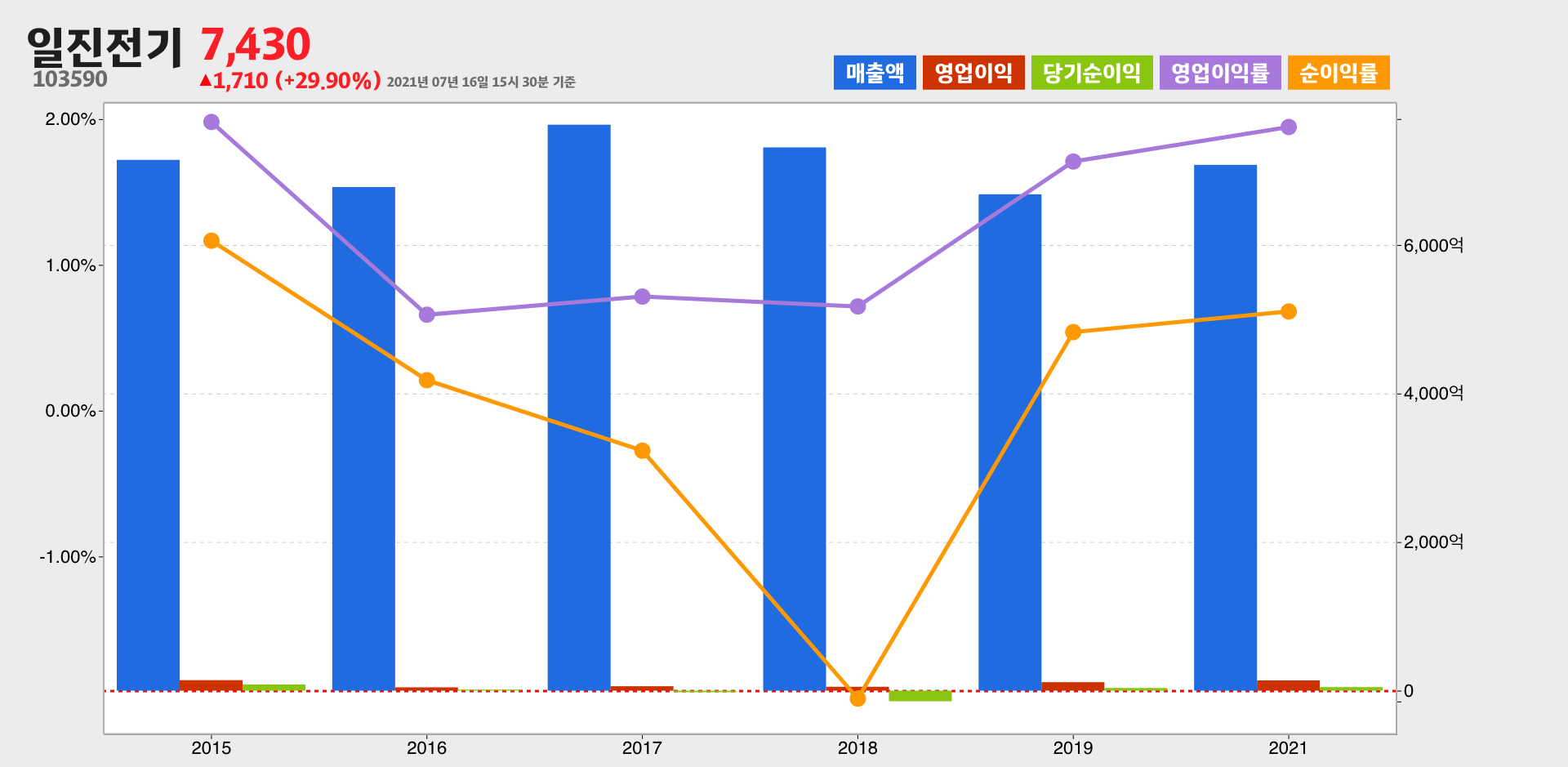The image size is (1568, 767).
Task: Click the 2015 red operating profit bar
Action: point(211,685)
